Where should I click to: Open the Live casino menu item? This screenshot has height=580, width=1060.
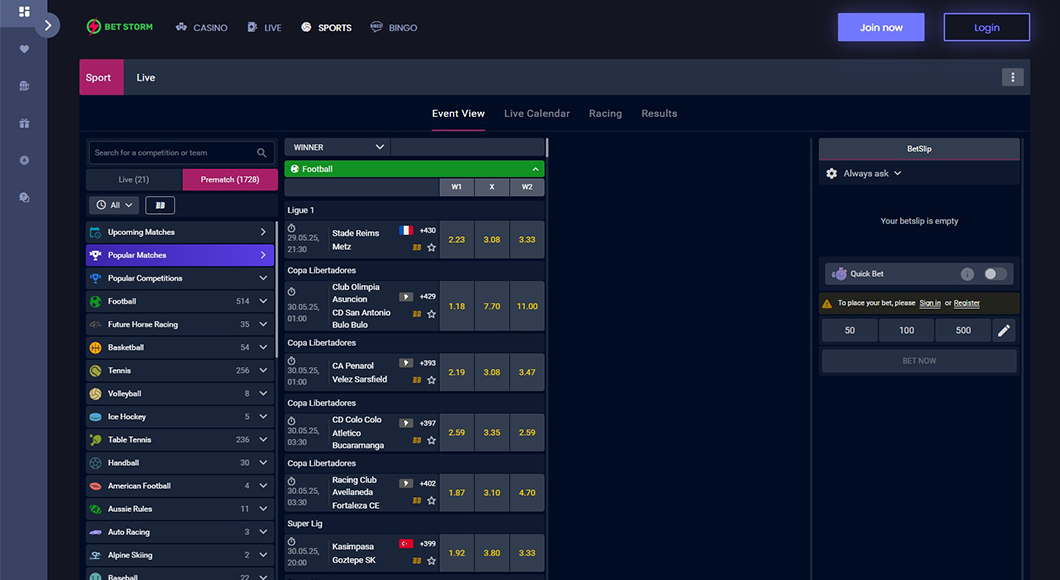tap(264, 28)
